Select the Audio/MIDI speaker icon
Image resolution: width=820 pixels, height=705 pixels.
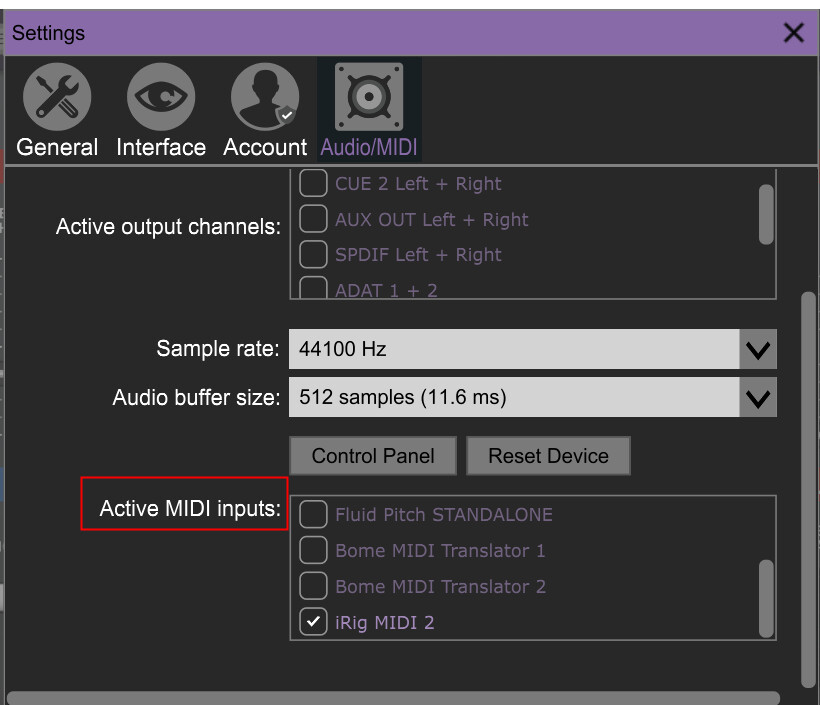click(369, 97)
